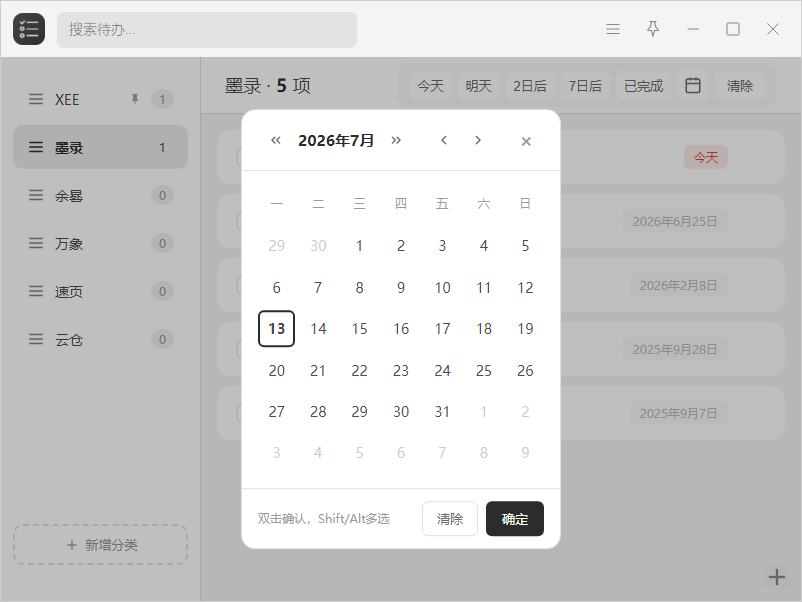Viewport: 802px width, 602px height.
Task: Click 清除 button in calendar footer
Action: click(450, 519)
